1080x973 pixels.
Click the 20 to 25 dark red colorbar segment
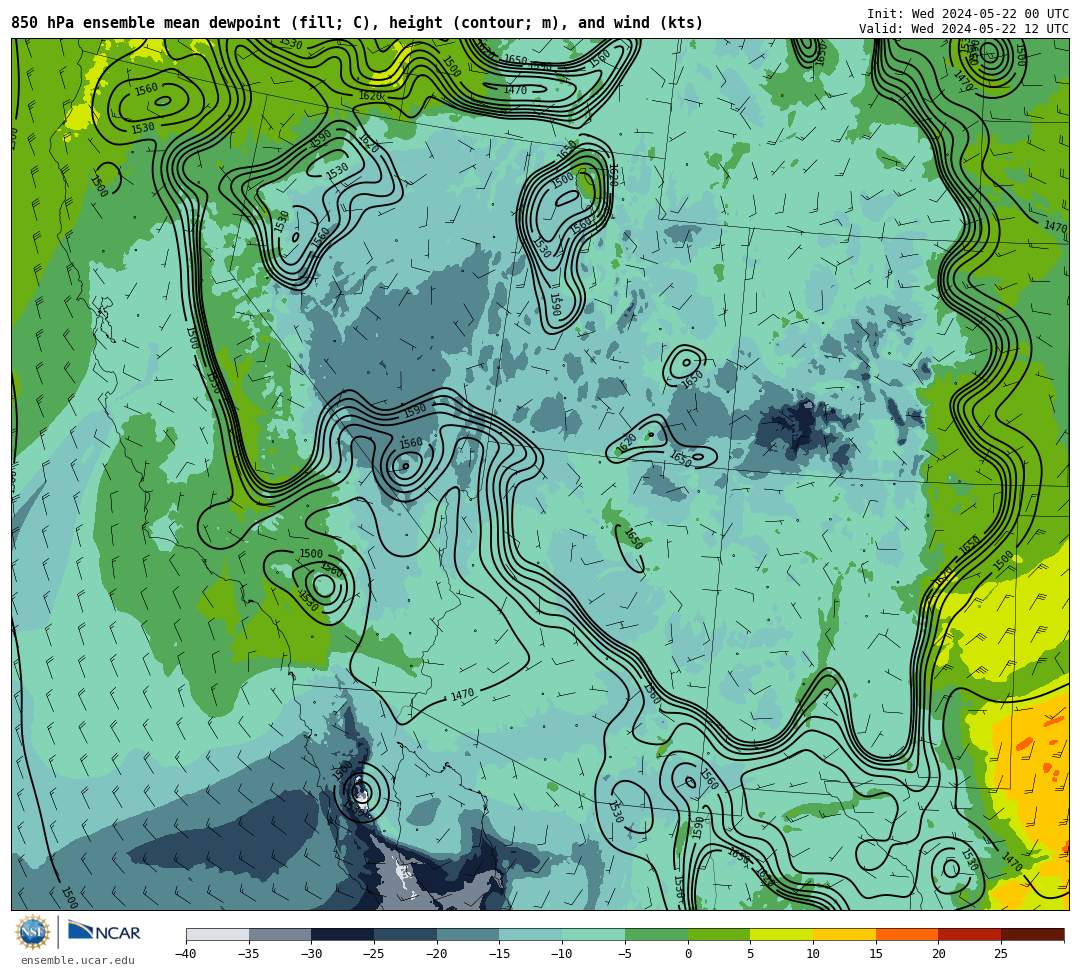coord(969,934)
